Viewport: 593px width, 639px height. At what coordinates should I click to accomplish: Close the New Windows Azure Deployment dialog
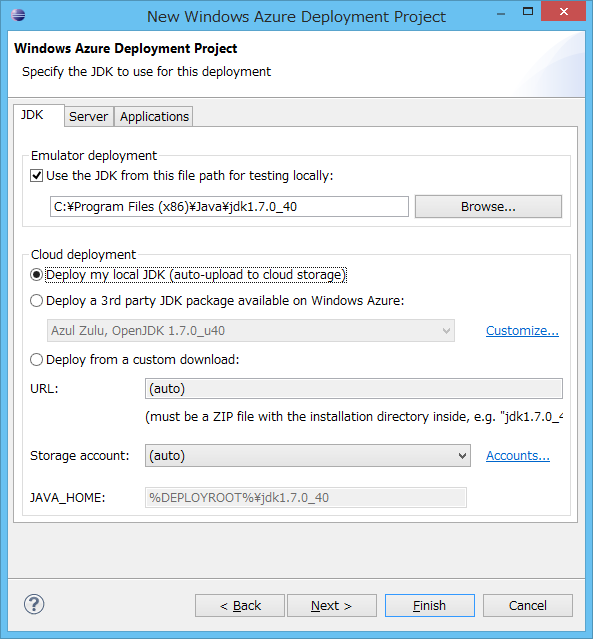[564, 11]
